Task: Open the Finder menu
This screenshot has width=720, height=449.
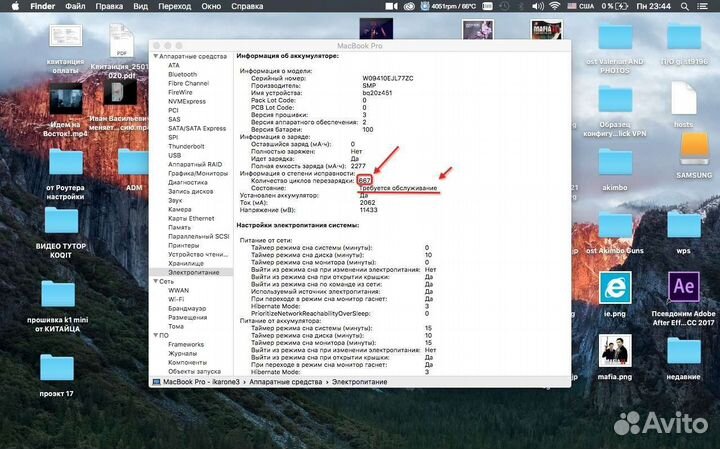Action: [x=43, y=6]
